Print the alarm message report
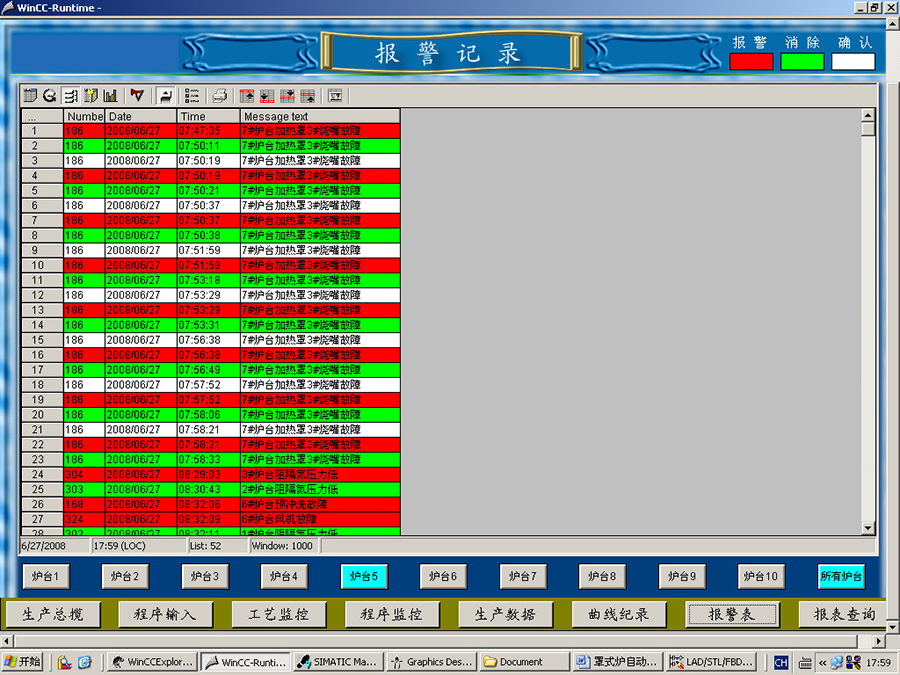 220,96
